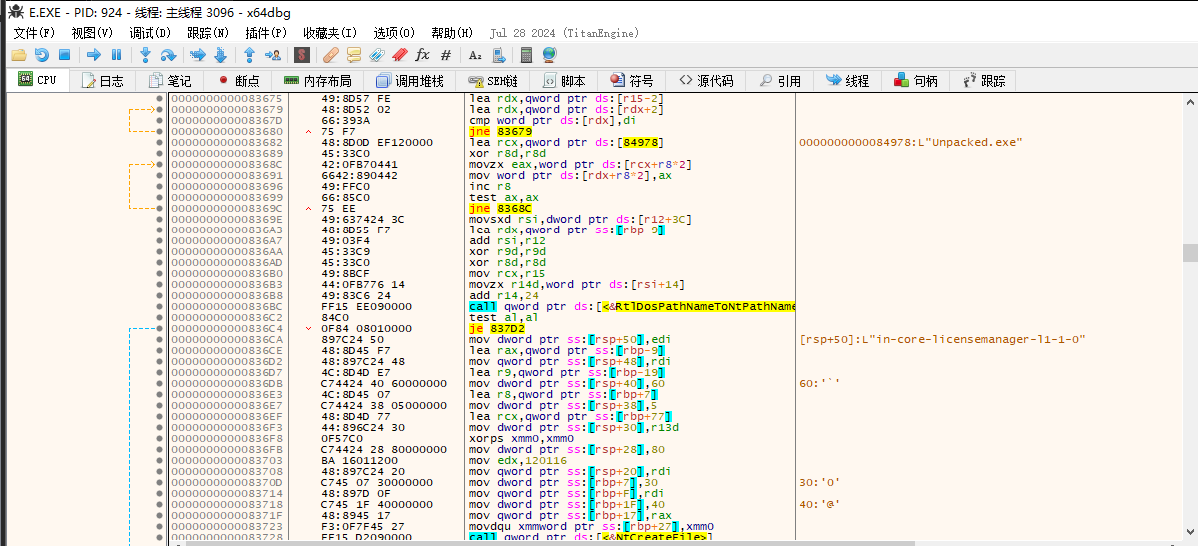The height and width of the screenshot is (546, 1198).
Task: Toggle breakpoint bullet at address 00000000000836CA
Action: (x=159, y=339)
